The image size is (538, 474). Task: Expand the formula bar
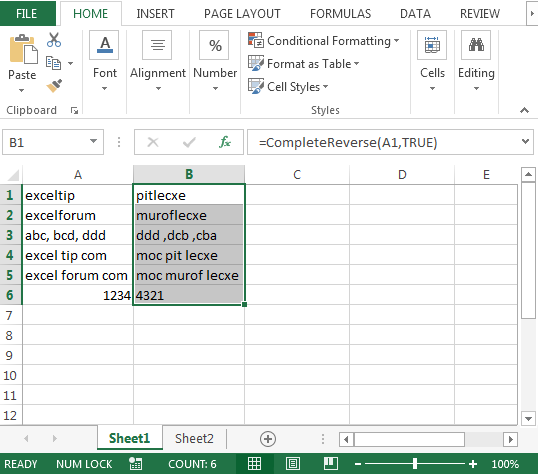[525, 141]
